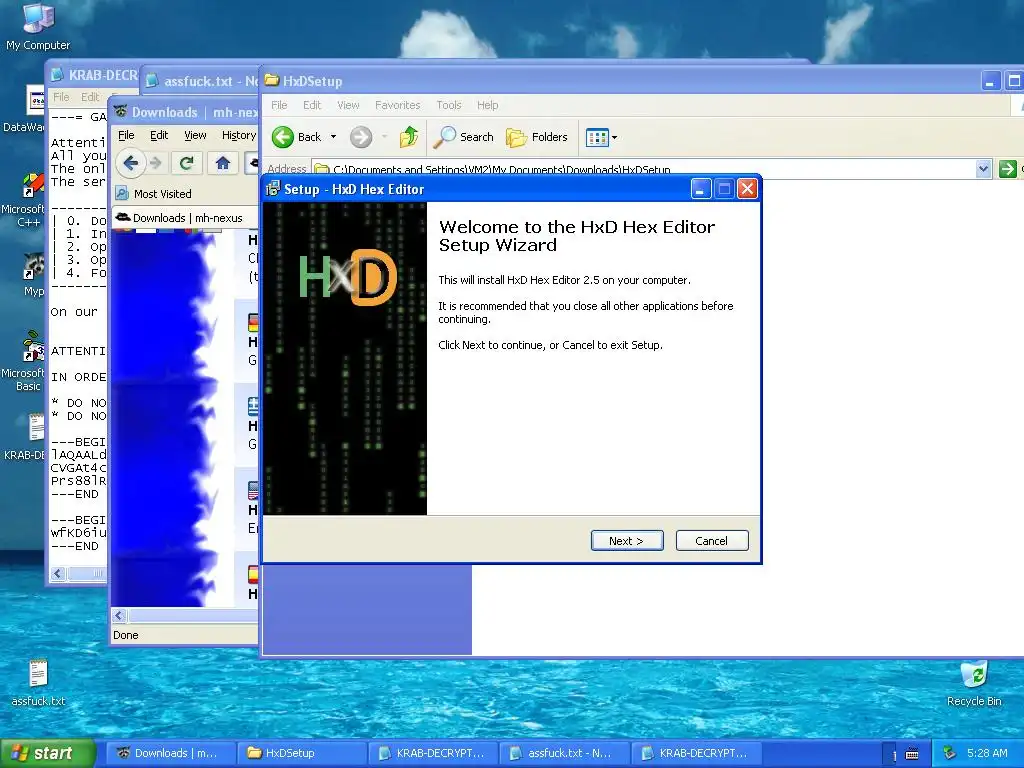1024x768 pixels.
Task: Click left arrow of KRAB-DECRYPT notepad scrollbar
Action: point(57,573)
